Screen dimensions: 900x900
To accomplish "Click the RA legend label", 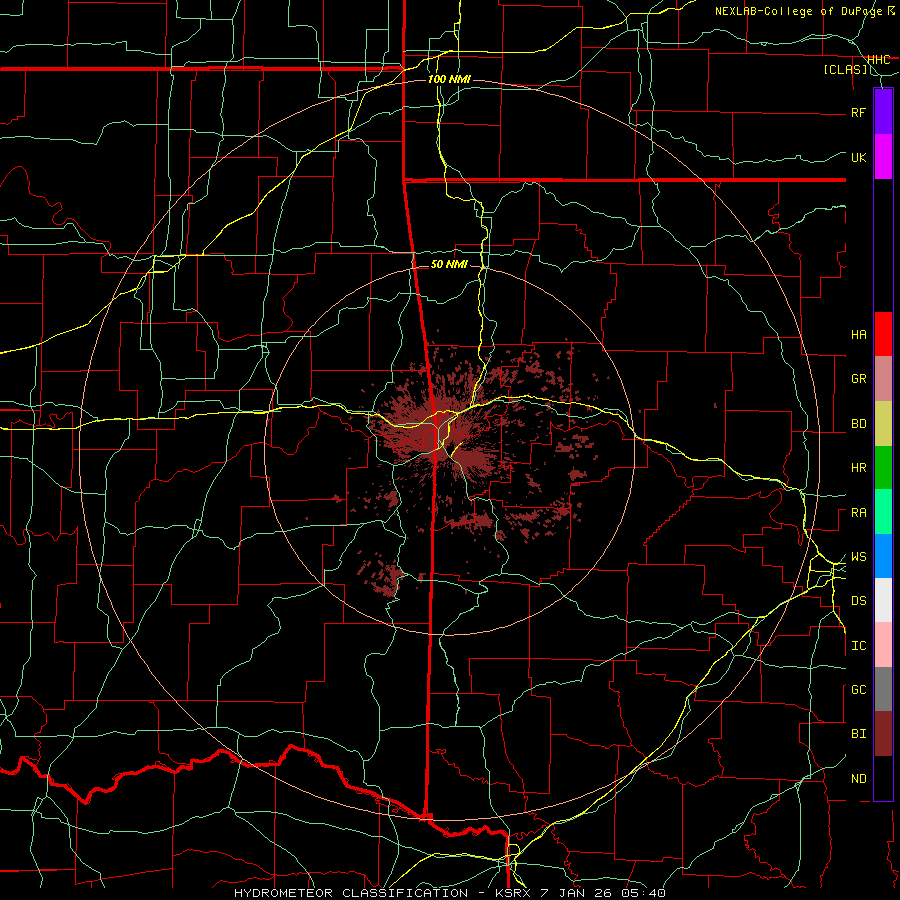I will (858, 513).
